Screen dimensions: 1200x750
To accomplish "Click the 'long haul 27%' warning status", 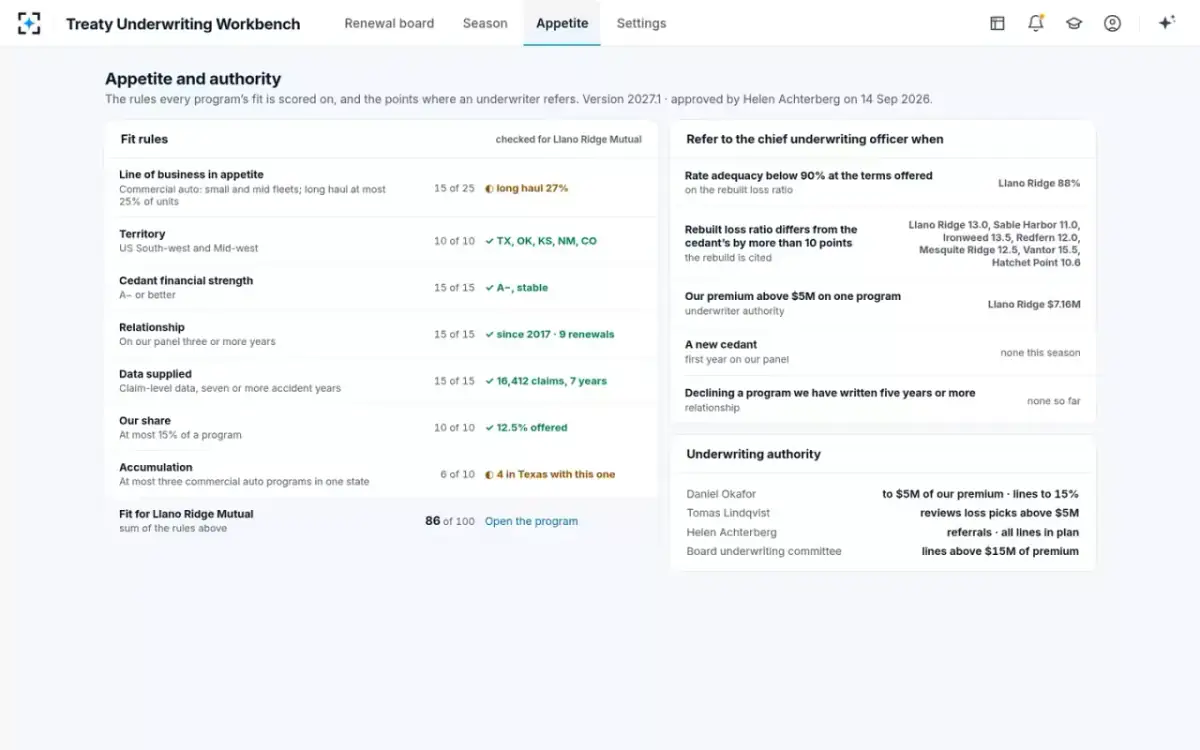I will (x=527, y=188).
